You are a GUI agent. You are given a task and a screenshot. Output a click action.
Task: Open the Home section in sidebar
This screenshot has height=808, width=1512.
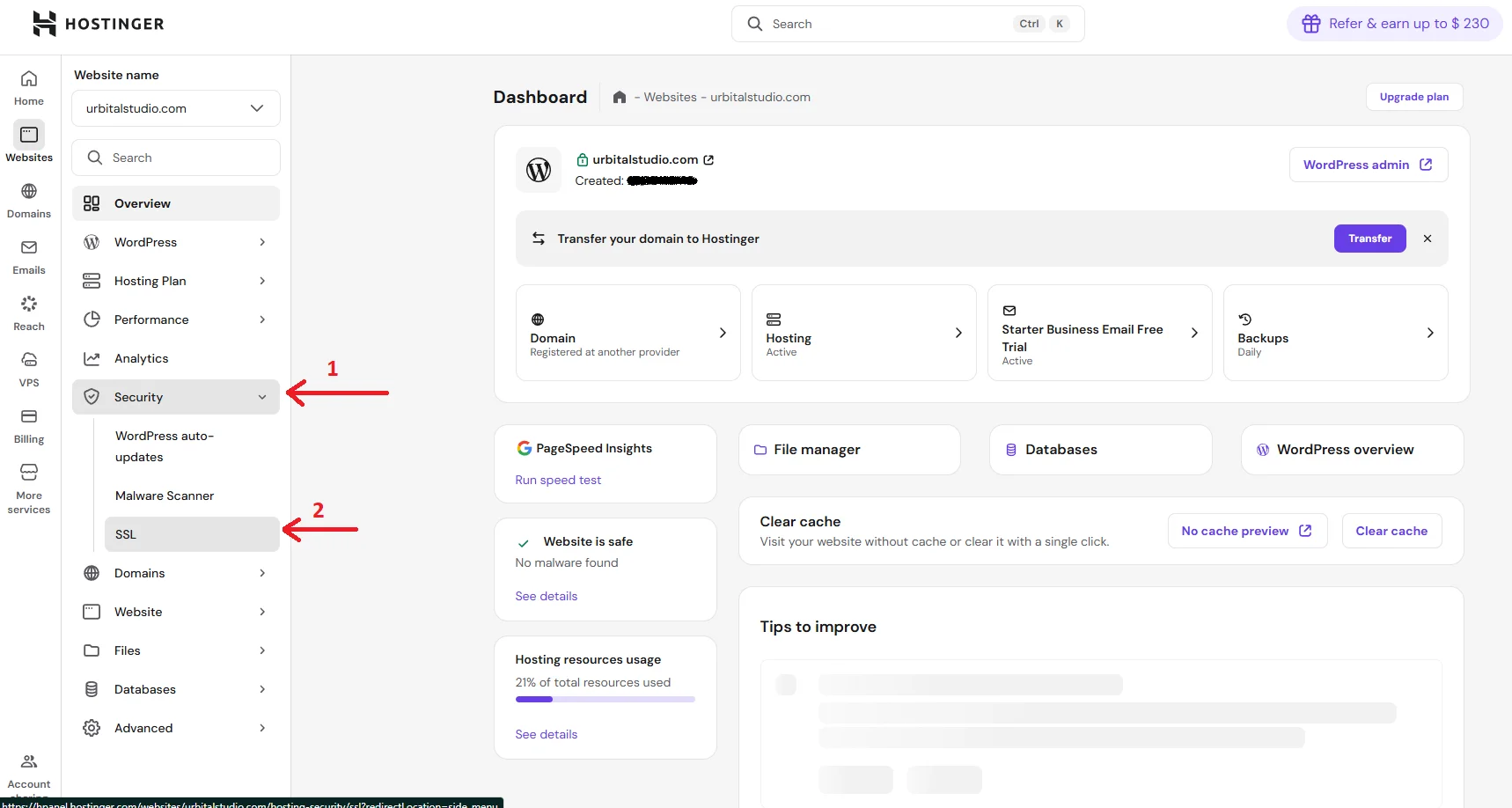(29, 87)
